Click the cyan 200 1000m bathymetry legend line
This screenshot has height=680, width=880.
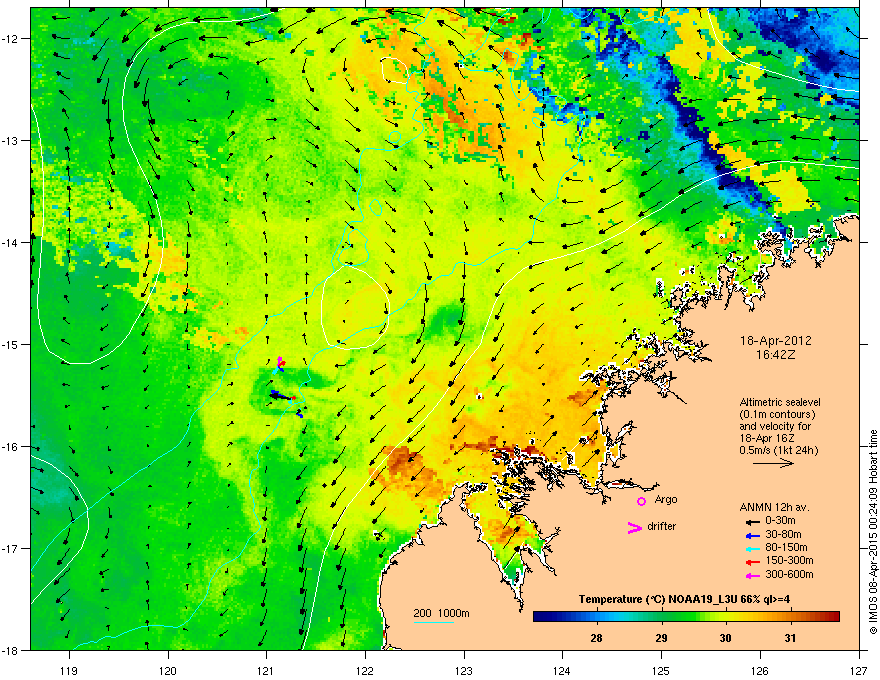[x=433, y=622]
